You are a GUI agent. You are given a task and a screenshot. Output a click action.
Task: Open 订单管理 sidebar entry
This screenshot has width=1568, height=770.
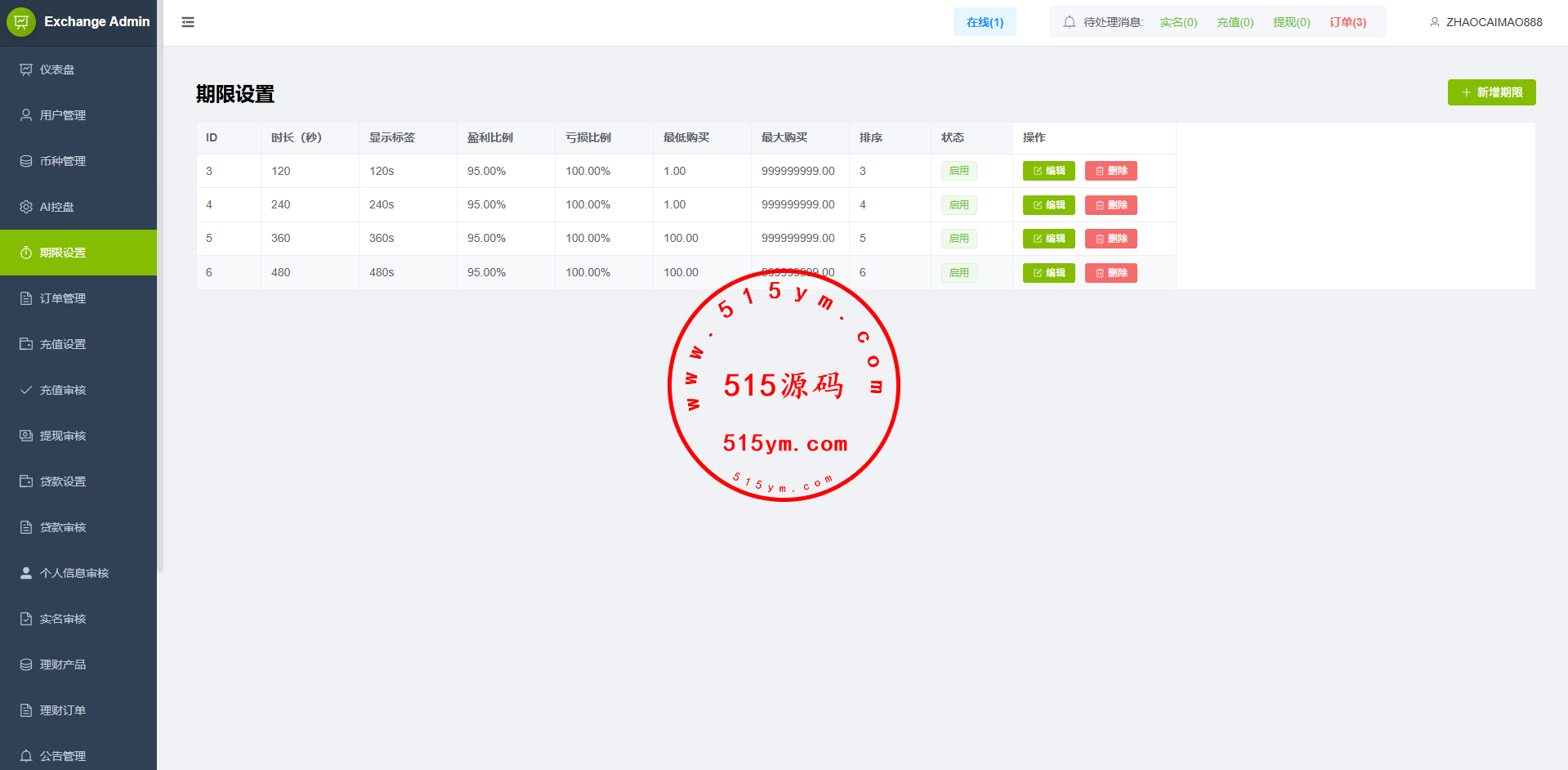pyautogui.click(x=62, y=298)
